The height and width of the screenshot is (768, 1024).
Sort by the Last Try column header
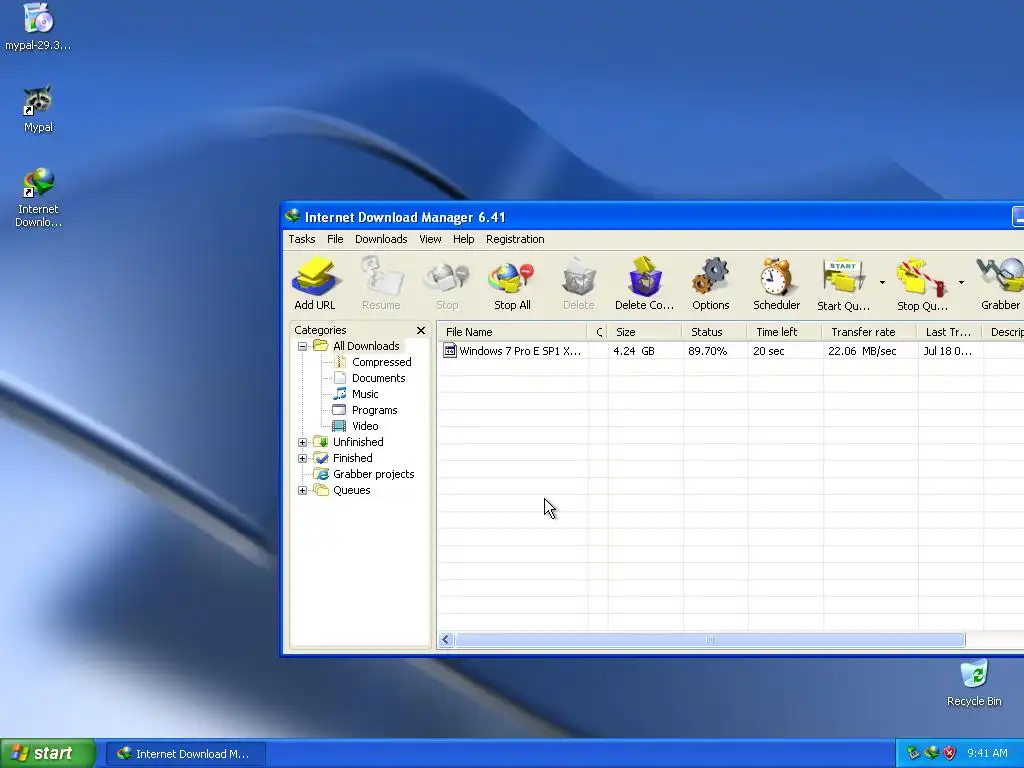coord(950,332)
